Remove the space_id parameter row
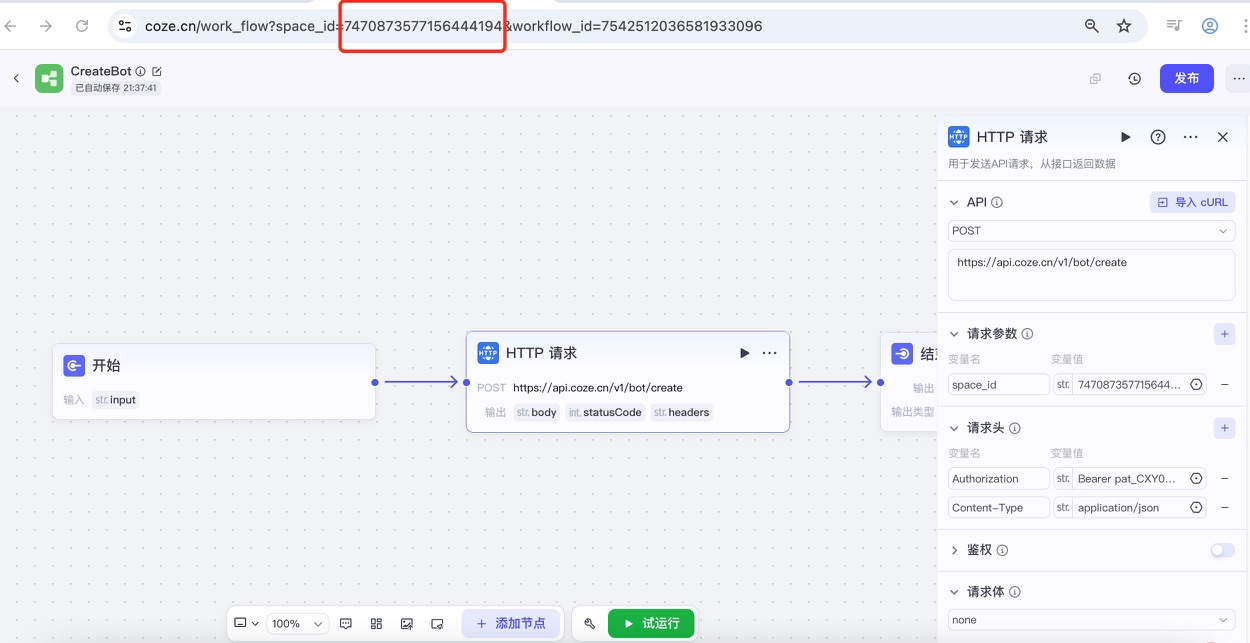1250x643 pixels. pos(1225,384)
